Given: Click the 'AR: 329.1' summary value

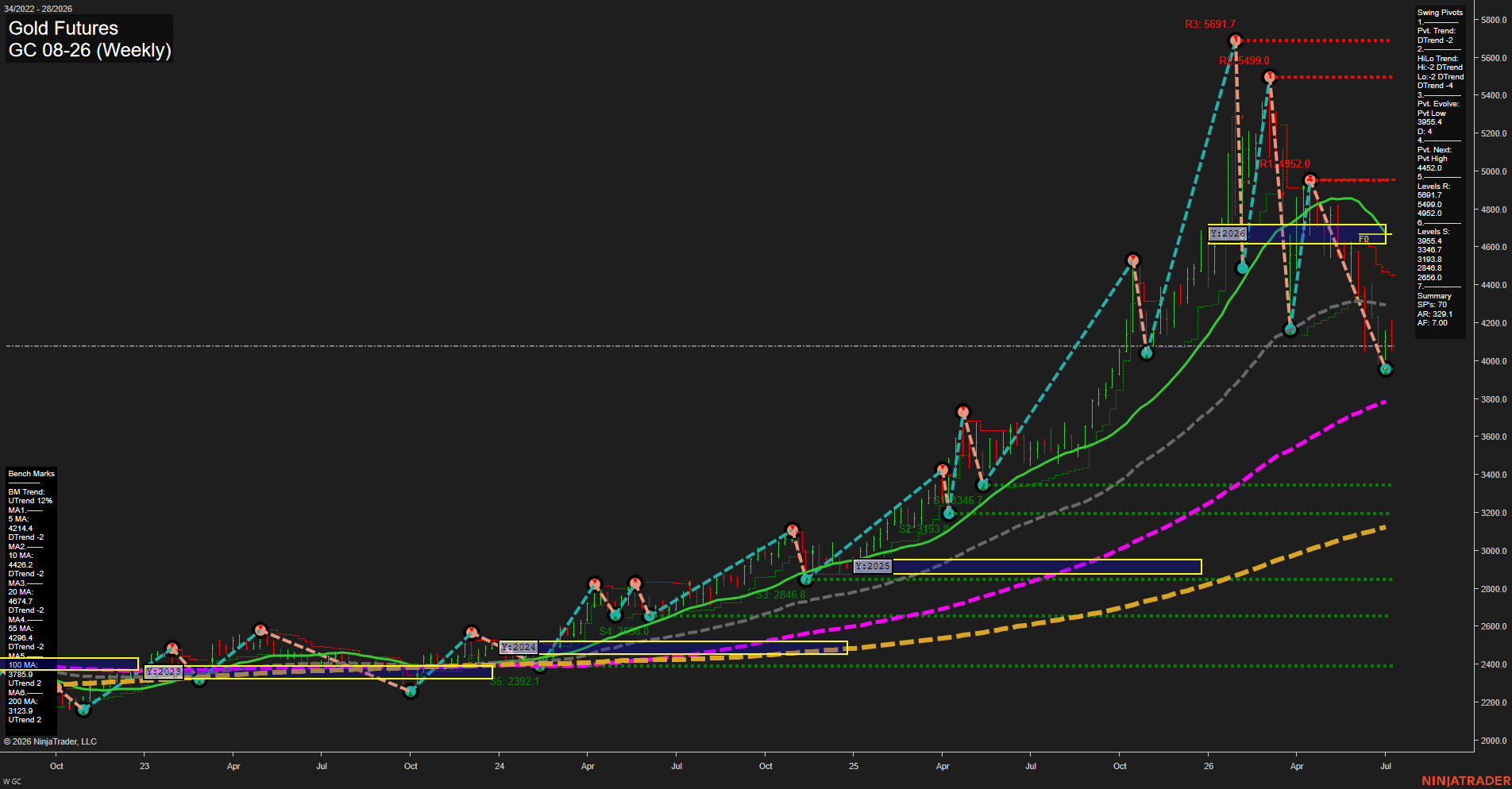Looking at the screenshot, I should click(1435, 314).
